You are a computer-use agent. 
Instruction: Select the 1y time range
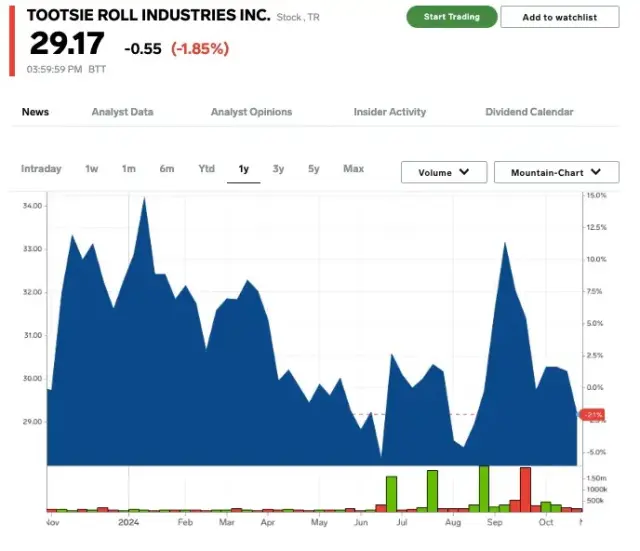point(243,169)
